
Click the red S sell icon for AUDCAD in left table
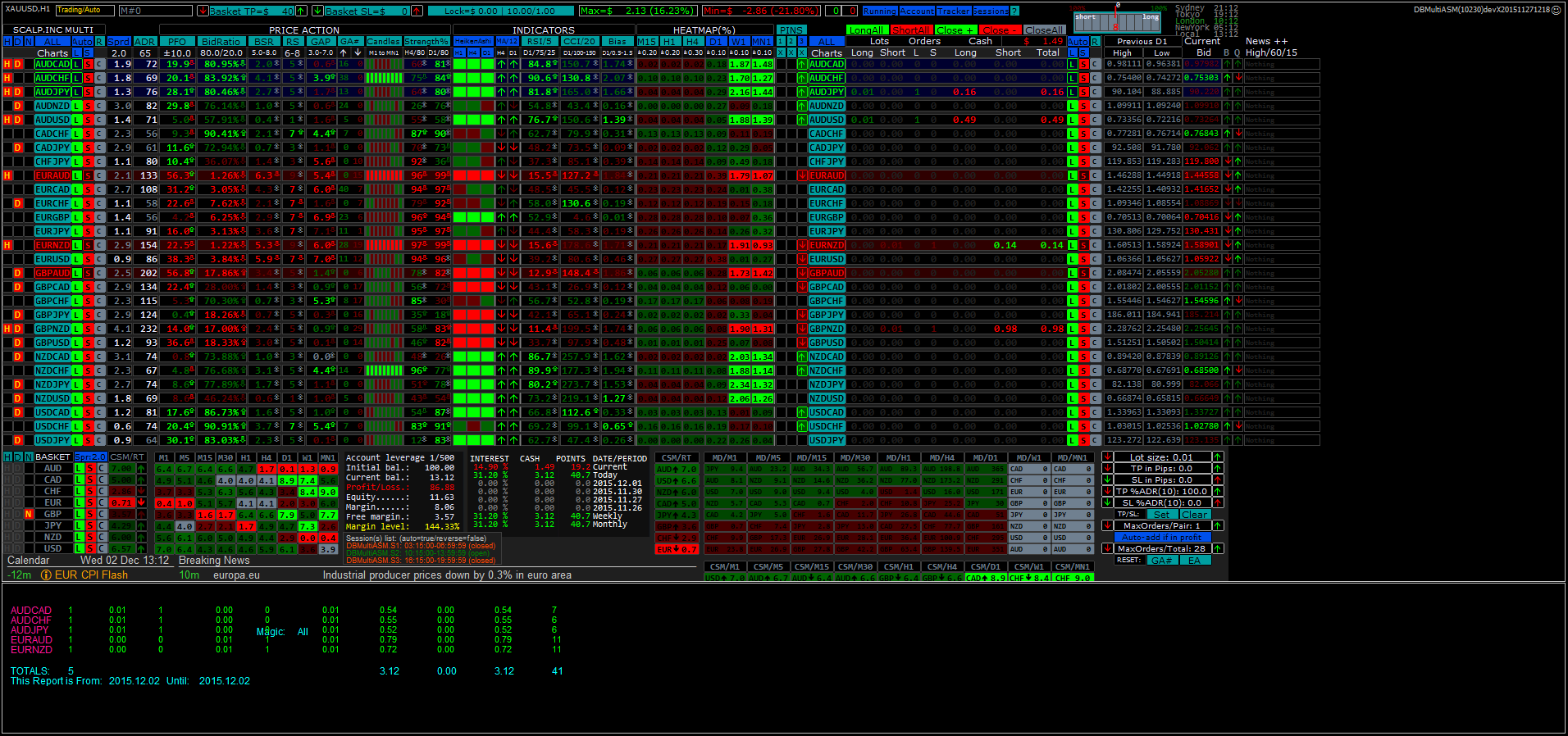click(x=88, y=64)
